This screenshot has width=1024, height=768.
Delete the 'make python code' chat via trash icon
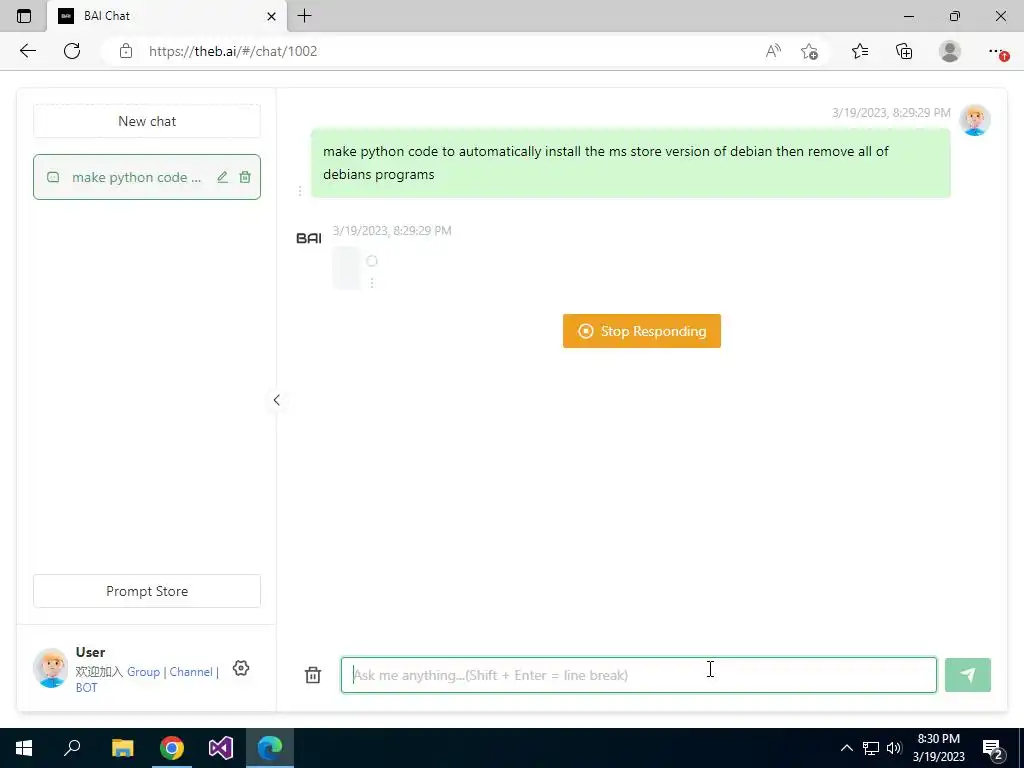coord(245,177)
